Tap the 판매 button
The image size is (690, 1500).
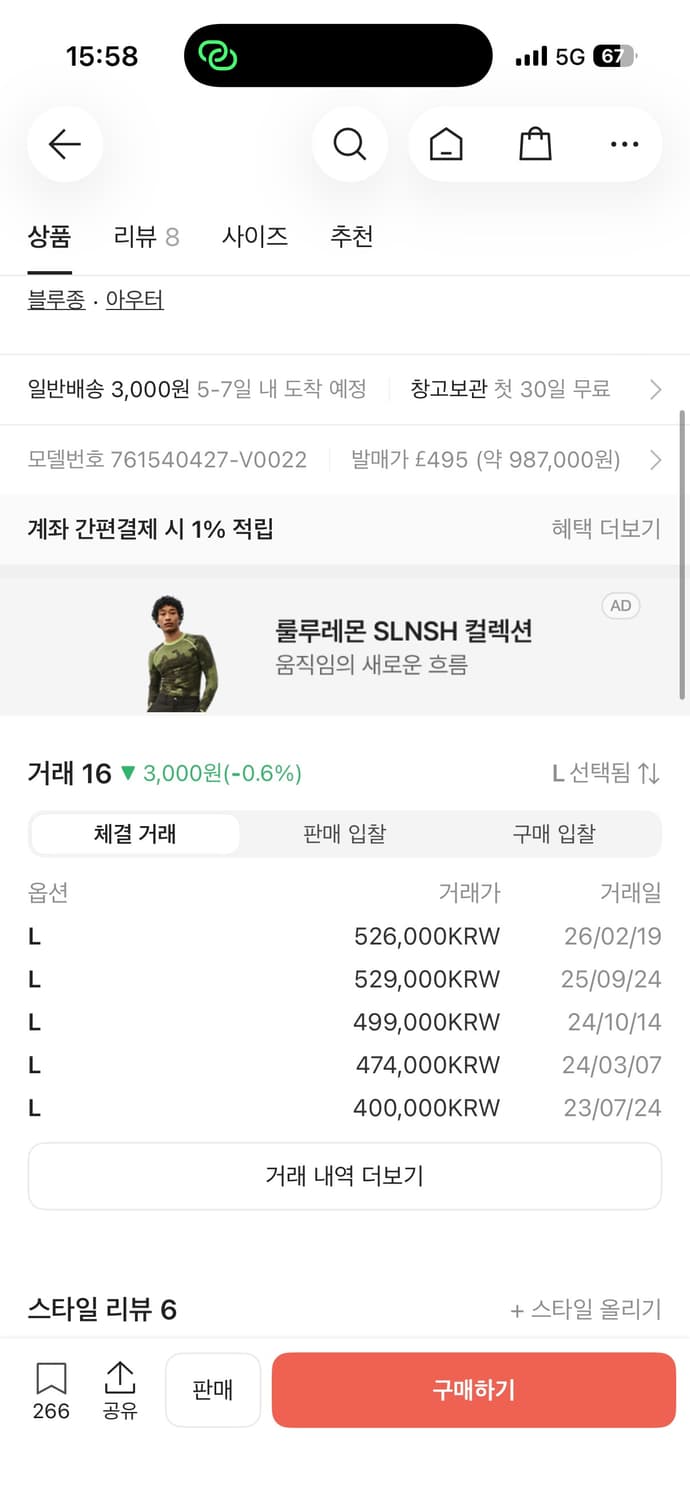click(212, 1389)
